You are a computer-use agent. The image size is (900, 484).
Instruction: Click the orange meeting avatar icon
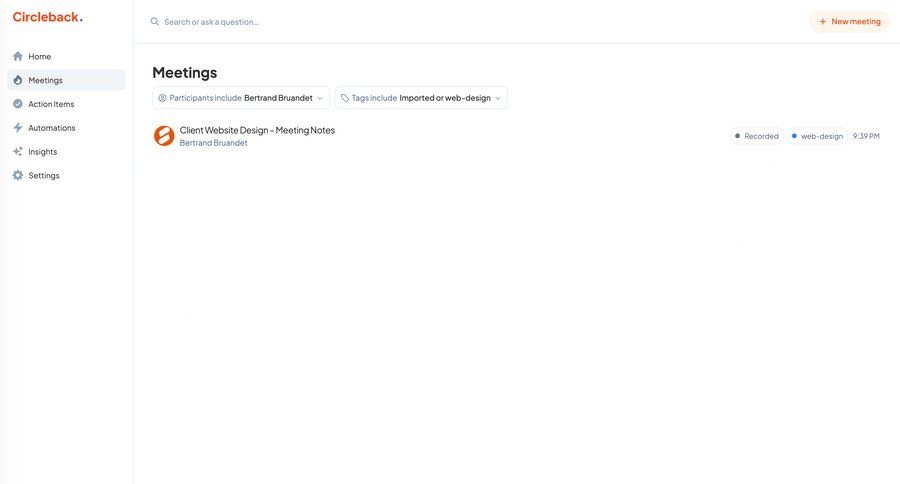tap(164, 136)
